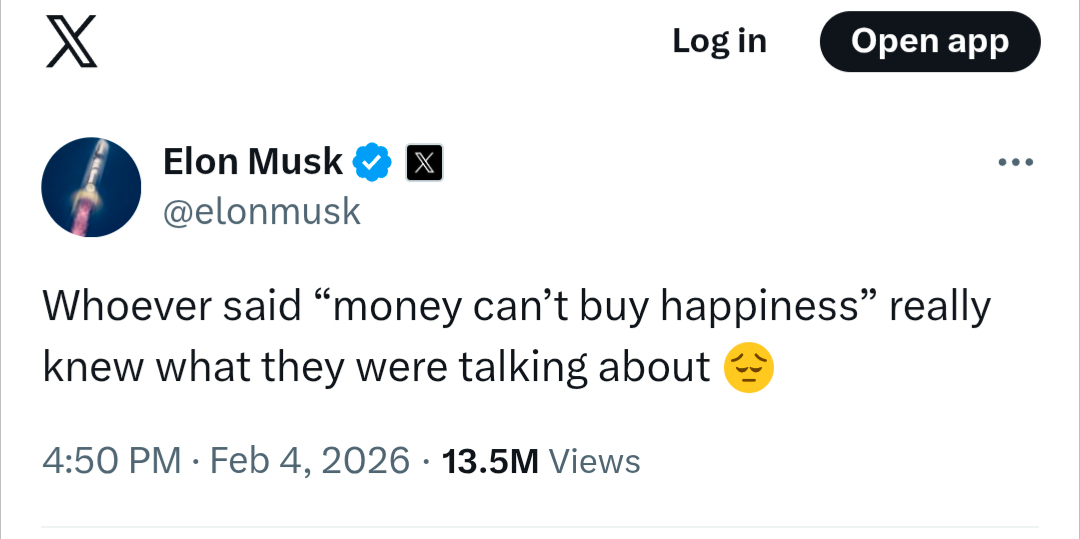Click the pensive face emoji in the post
This screenshot has width=1080, height=539.
click(x=748, y=368)
